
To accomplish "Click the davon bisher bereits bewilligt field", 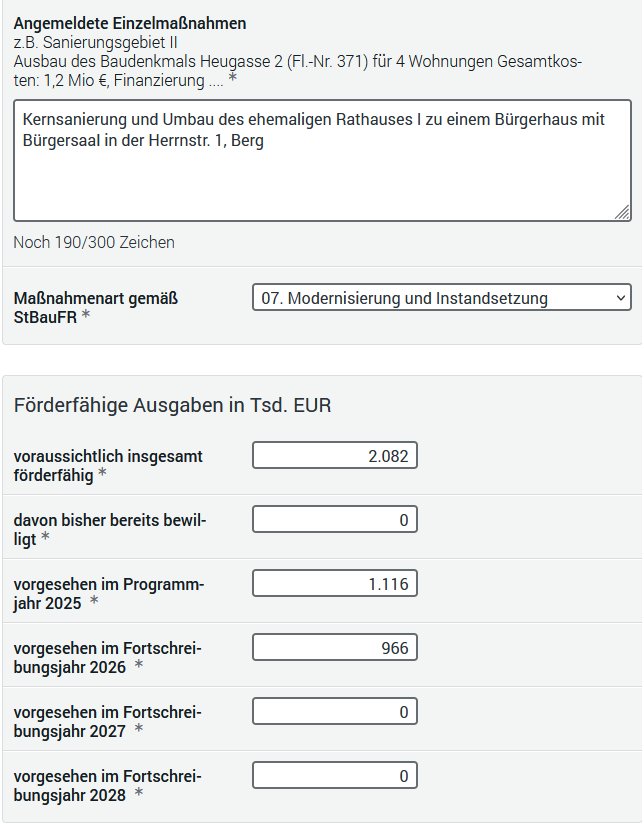I will [335, 519].
